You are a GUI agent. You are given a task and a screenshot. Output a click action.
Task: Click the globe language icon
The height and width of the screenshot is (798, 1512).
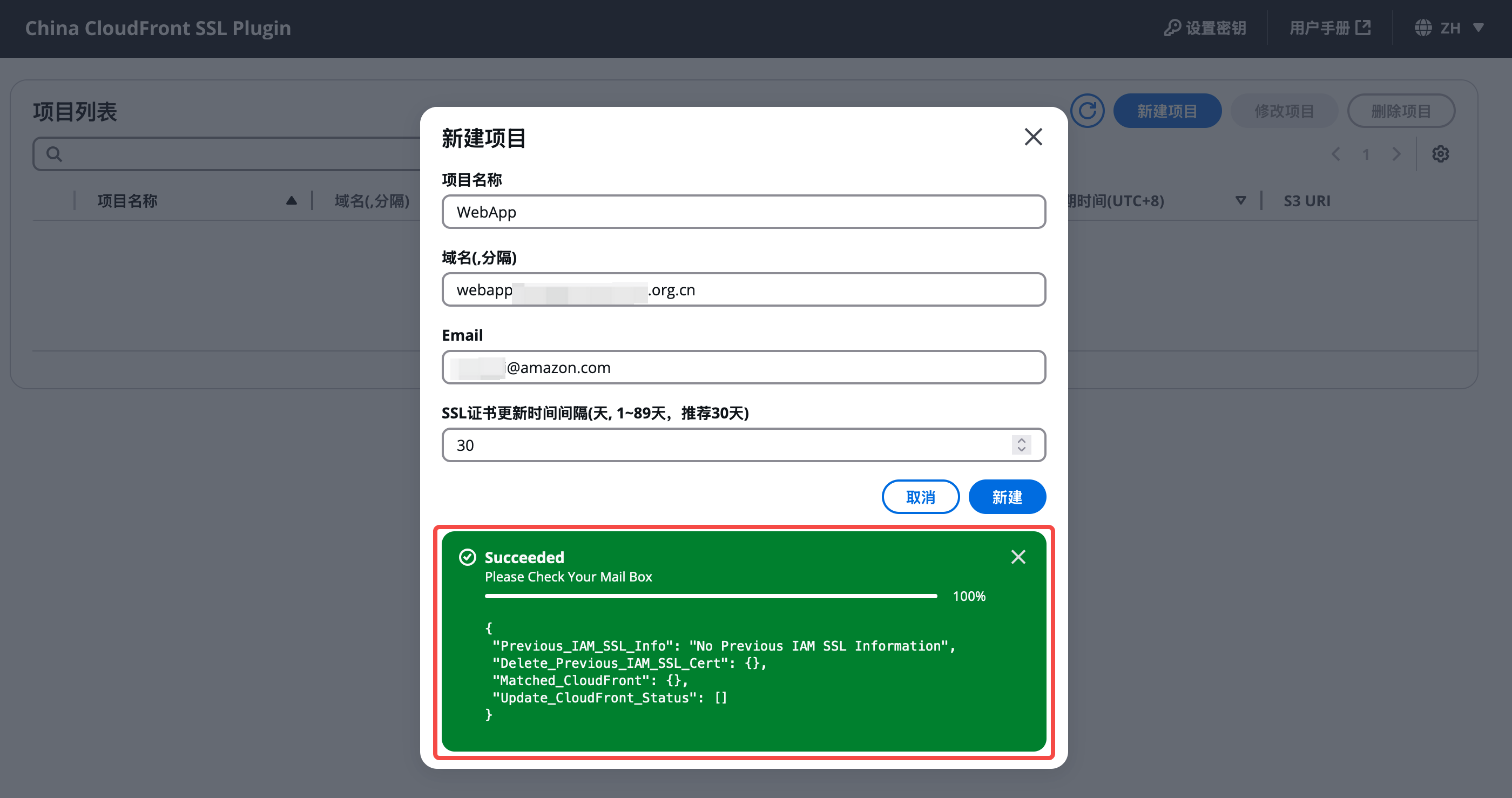click(1423, 28)
